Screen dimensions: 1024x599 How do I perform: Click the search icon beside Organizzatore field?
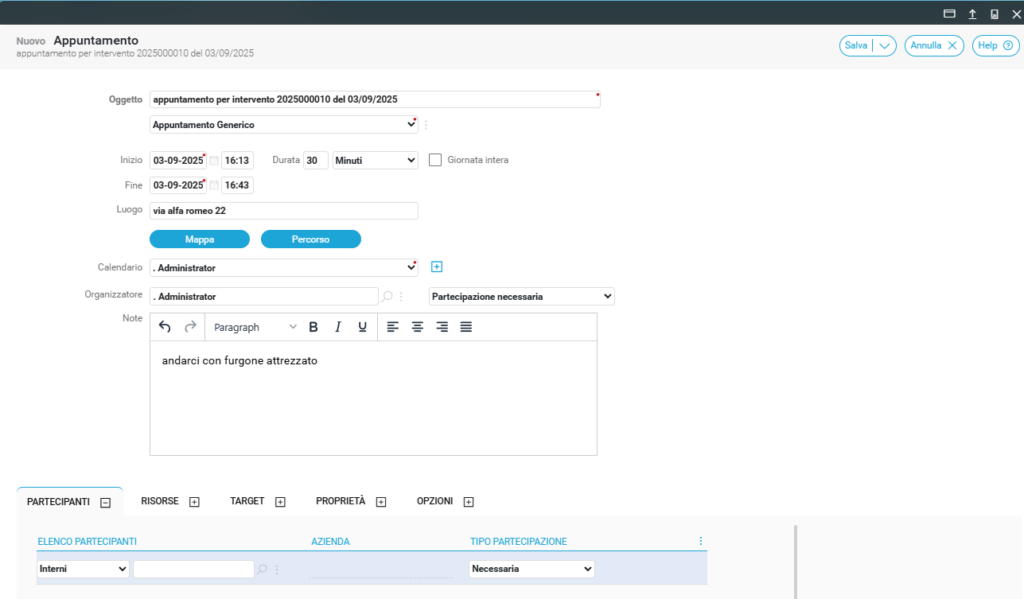pyautogui.click(x=388, y=297)
